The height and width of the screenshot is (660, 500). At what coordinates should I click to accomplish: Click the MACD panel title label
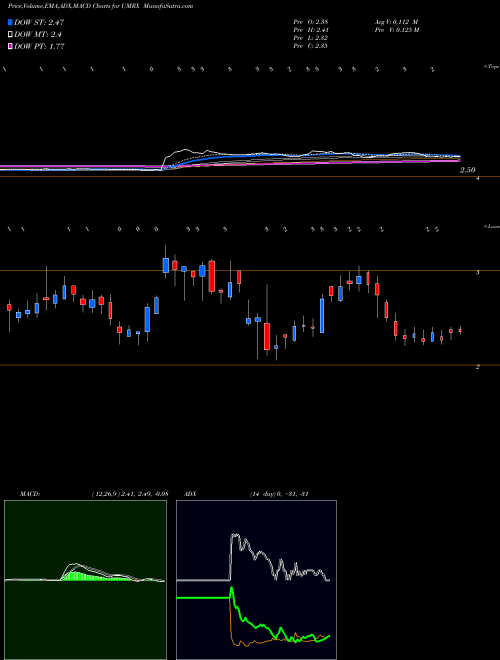coord(30,494)
